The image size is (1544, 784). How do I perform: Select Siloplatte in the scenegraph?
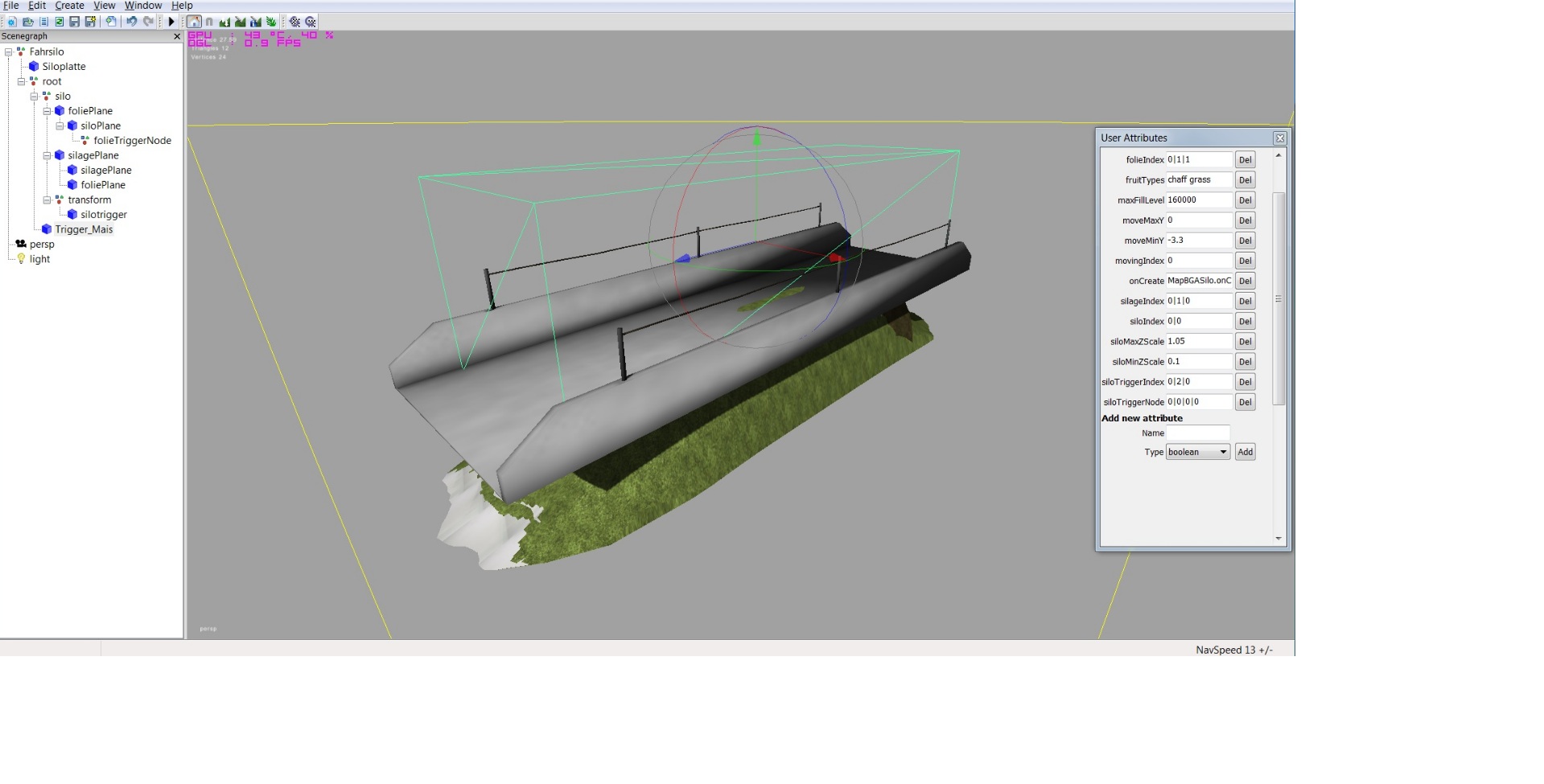64,67
